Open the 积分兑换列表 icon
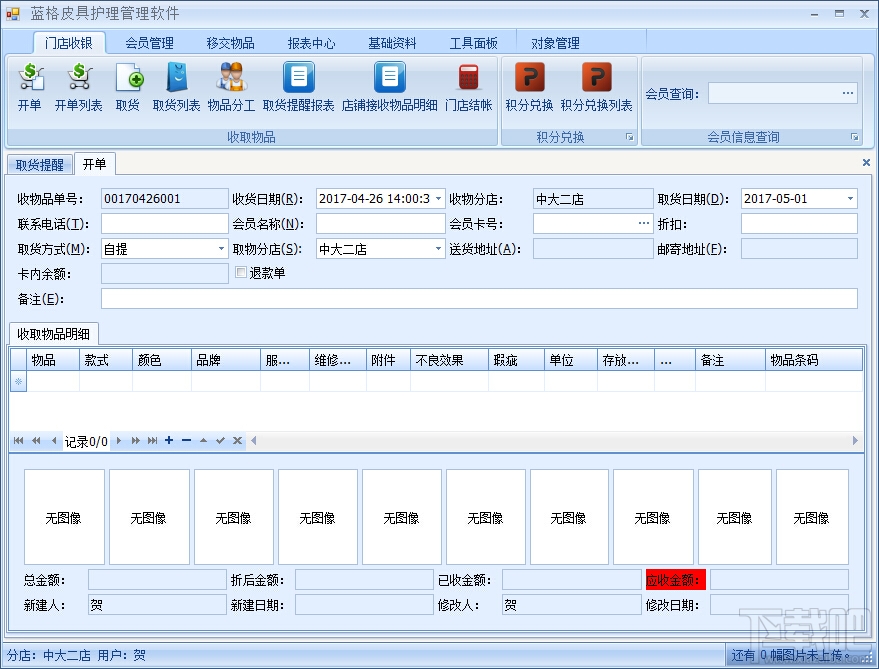This screenshot has width=879, height=669. [x=596, y=86]
